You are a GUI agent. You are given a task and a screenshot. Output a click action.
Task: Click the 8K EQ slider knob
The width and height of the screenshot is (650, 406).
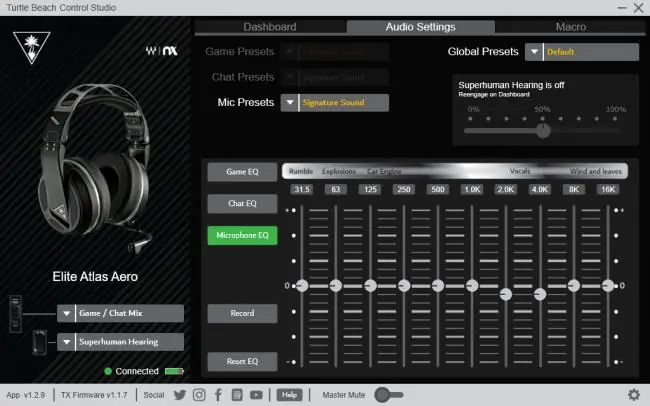tap(574, 286)
